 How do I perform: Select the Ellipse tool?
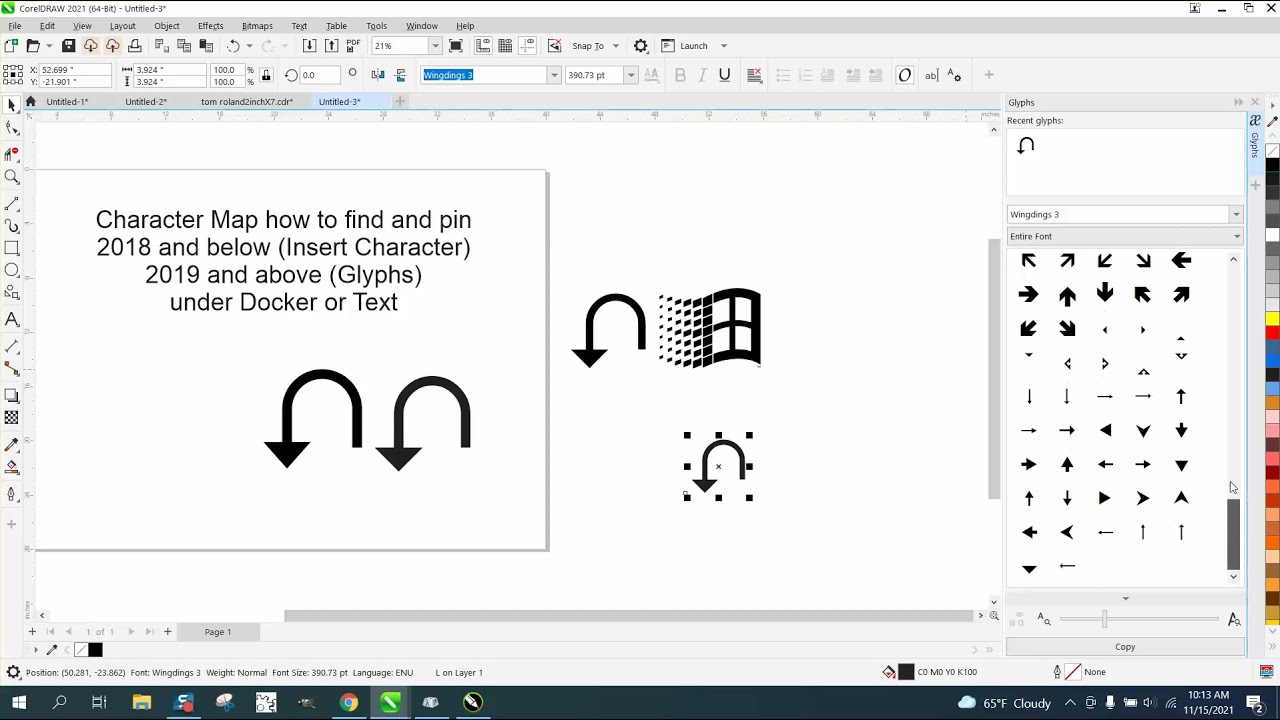[x=12, y=270]
